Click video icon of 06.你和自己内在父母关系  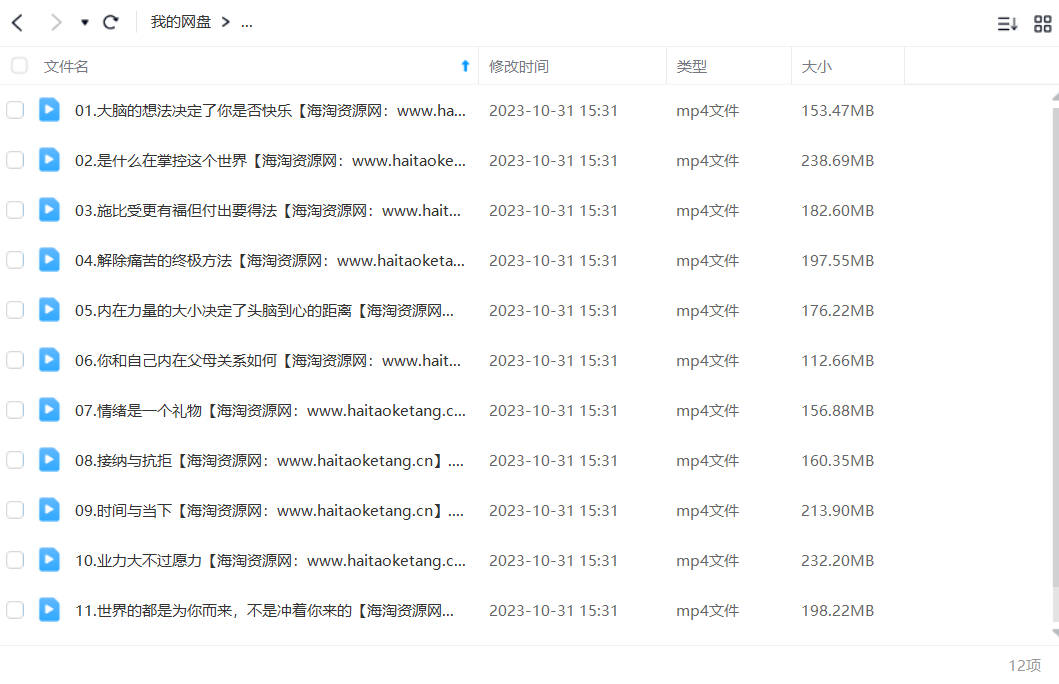pyautogui.click(x=49, y=359)
